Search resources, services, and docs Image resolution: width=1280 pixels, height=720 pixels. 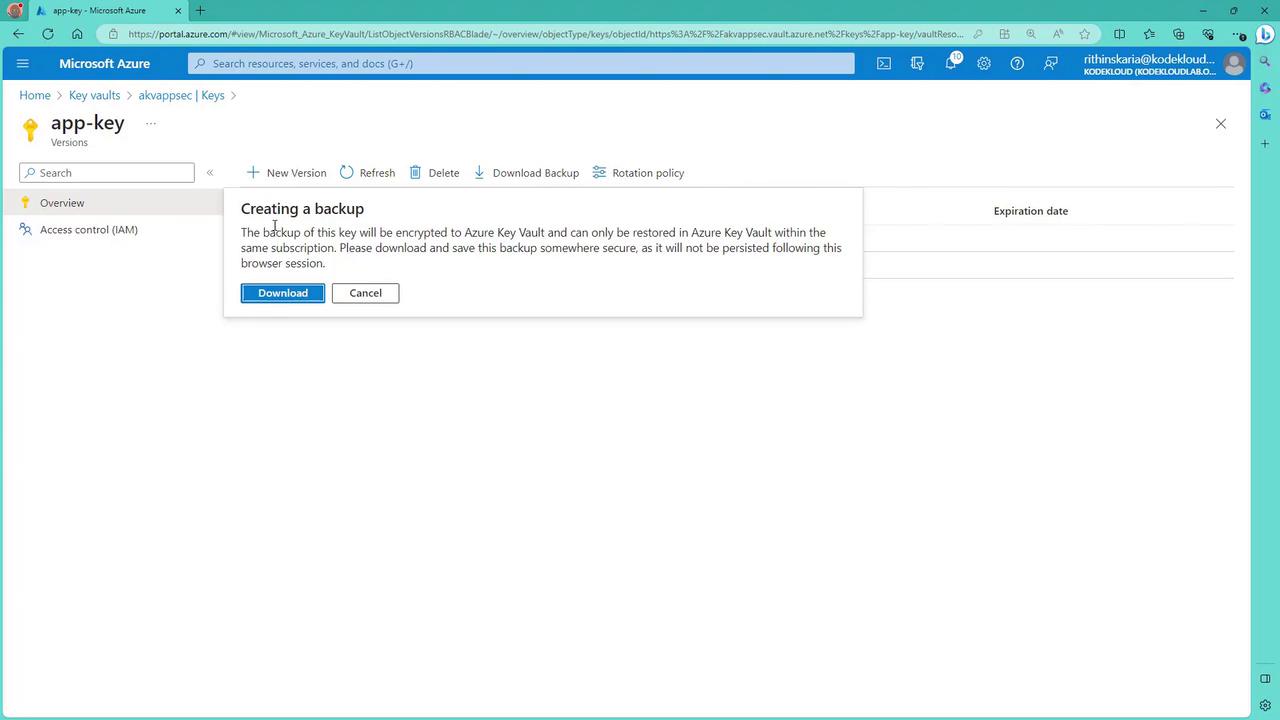click(521, 64)
